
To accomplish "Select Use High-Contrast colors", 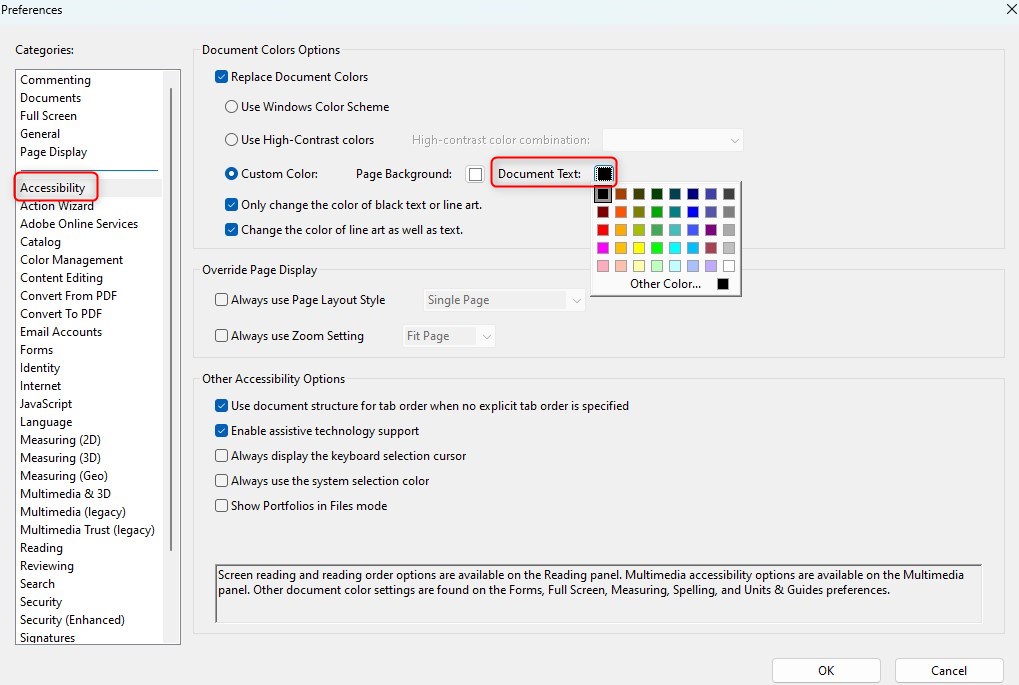I will (x=230, y=139).
